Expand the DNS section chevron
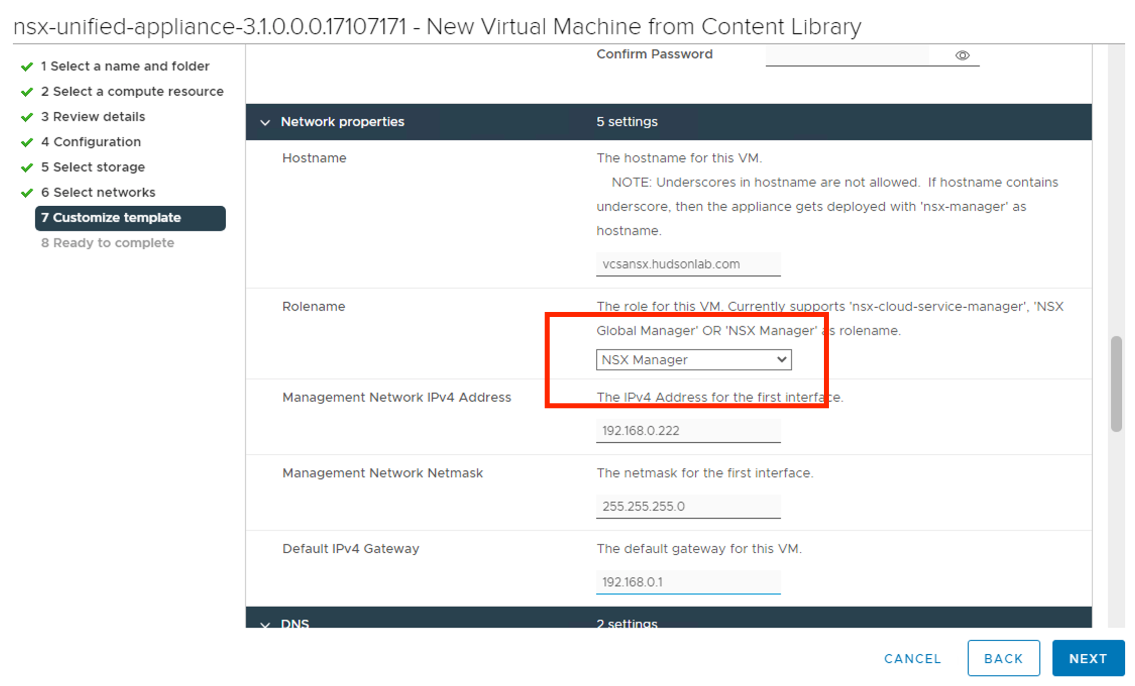1135x686 pixels. coord(265,624)
